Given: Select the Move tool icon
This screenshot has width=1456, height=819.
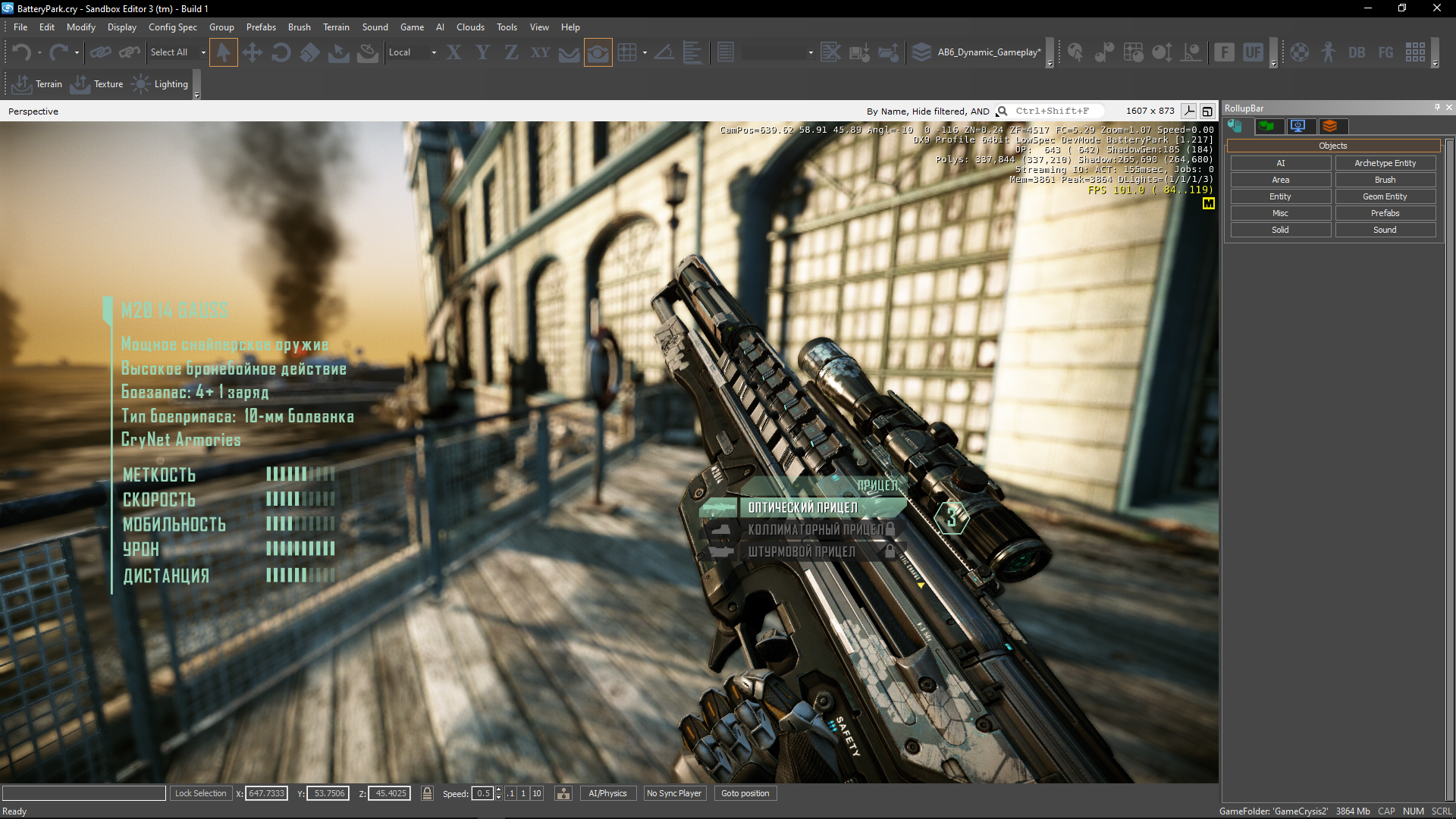Looking at the screenshot, I should click(x=252, y=52).
